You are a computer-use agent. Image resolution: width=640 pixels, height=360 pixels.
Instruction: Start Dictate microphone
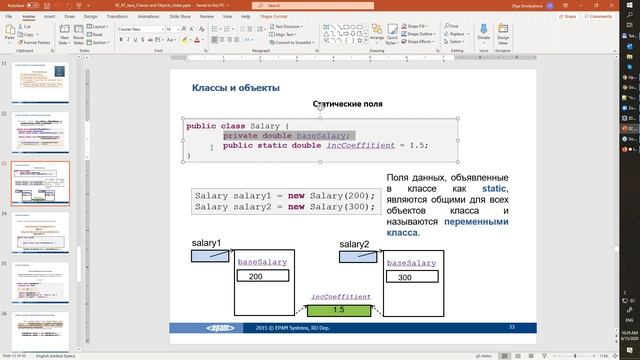click(484, 33)
